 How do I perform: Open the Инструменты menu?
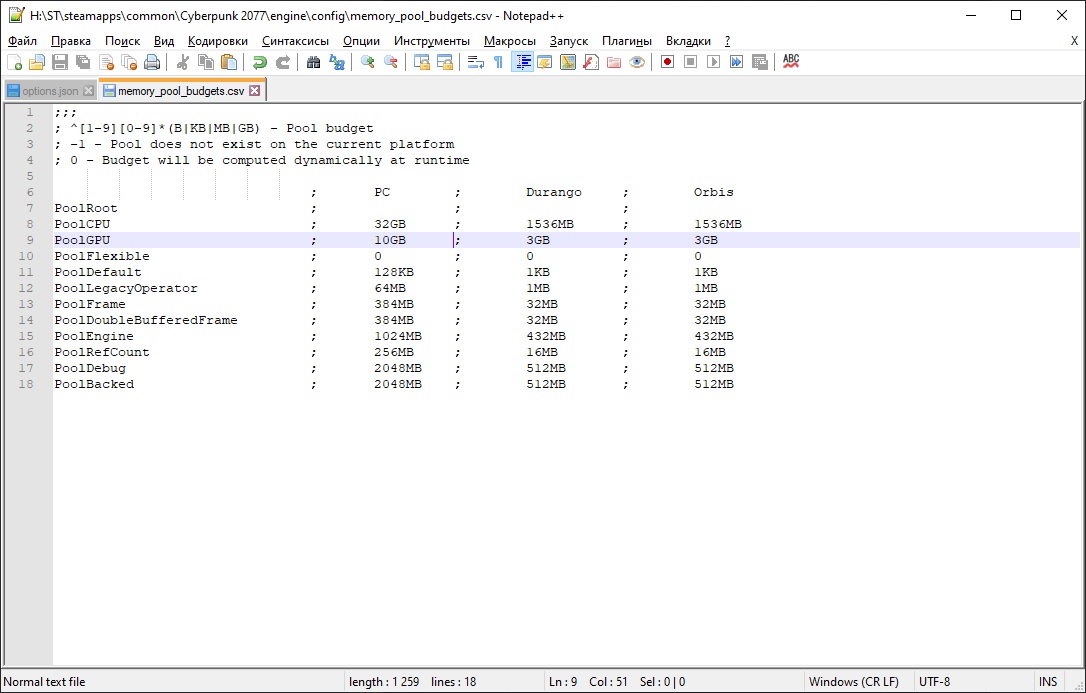[x=431, y=41]
